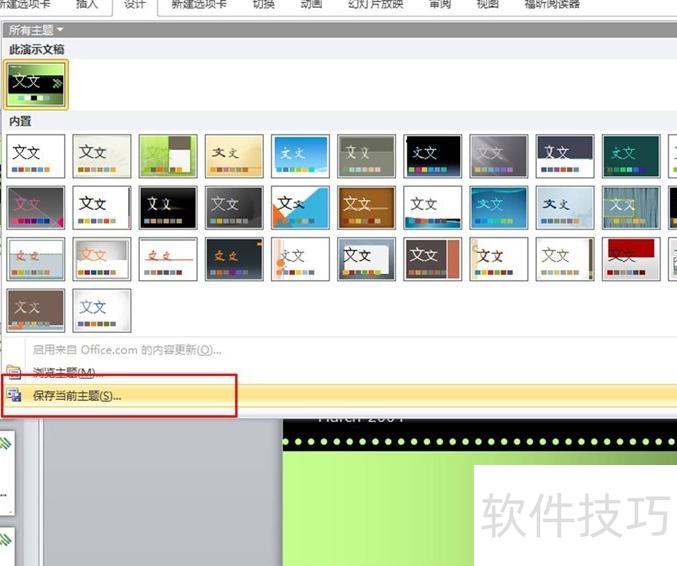Select the current green-black theme under 此演示文稿
677x566 pixels.
[x=36, y=84]
